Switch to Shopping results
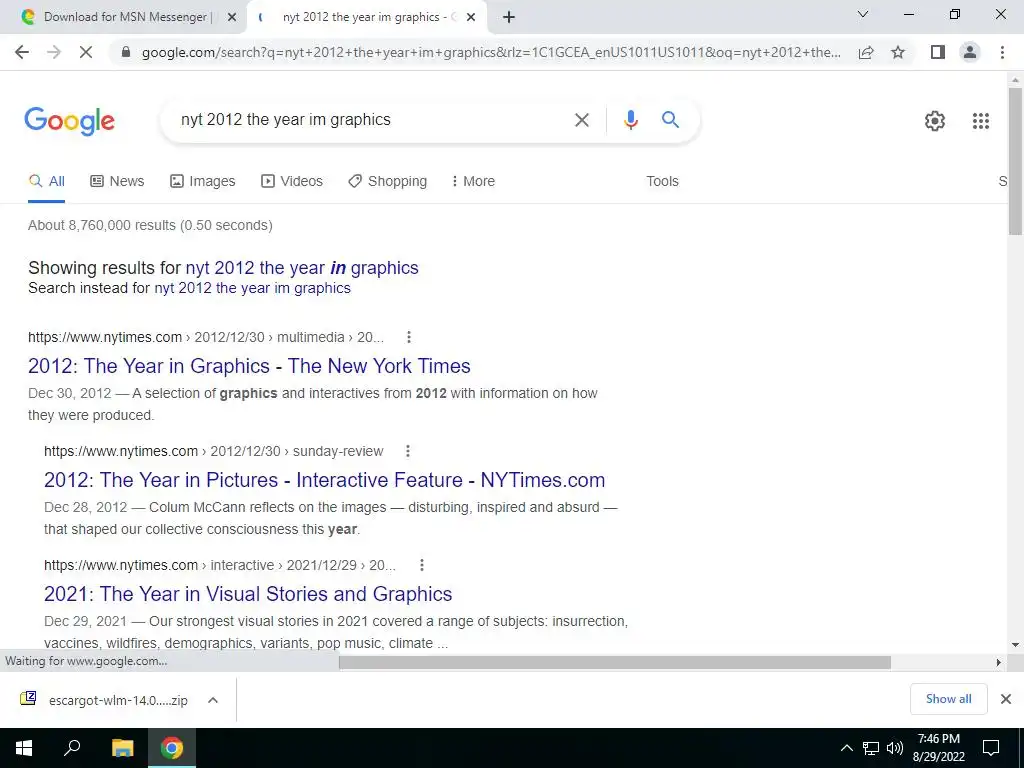1024x768 pixels. 387,181
